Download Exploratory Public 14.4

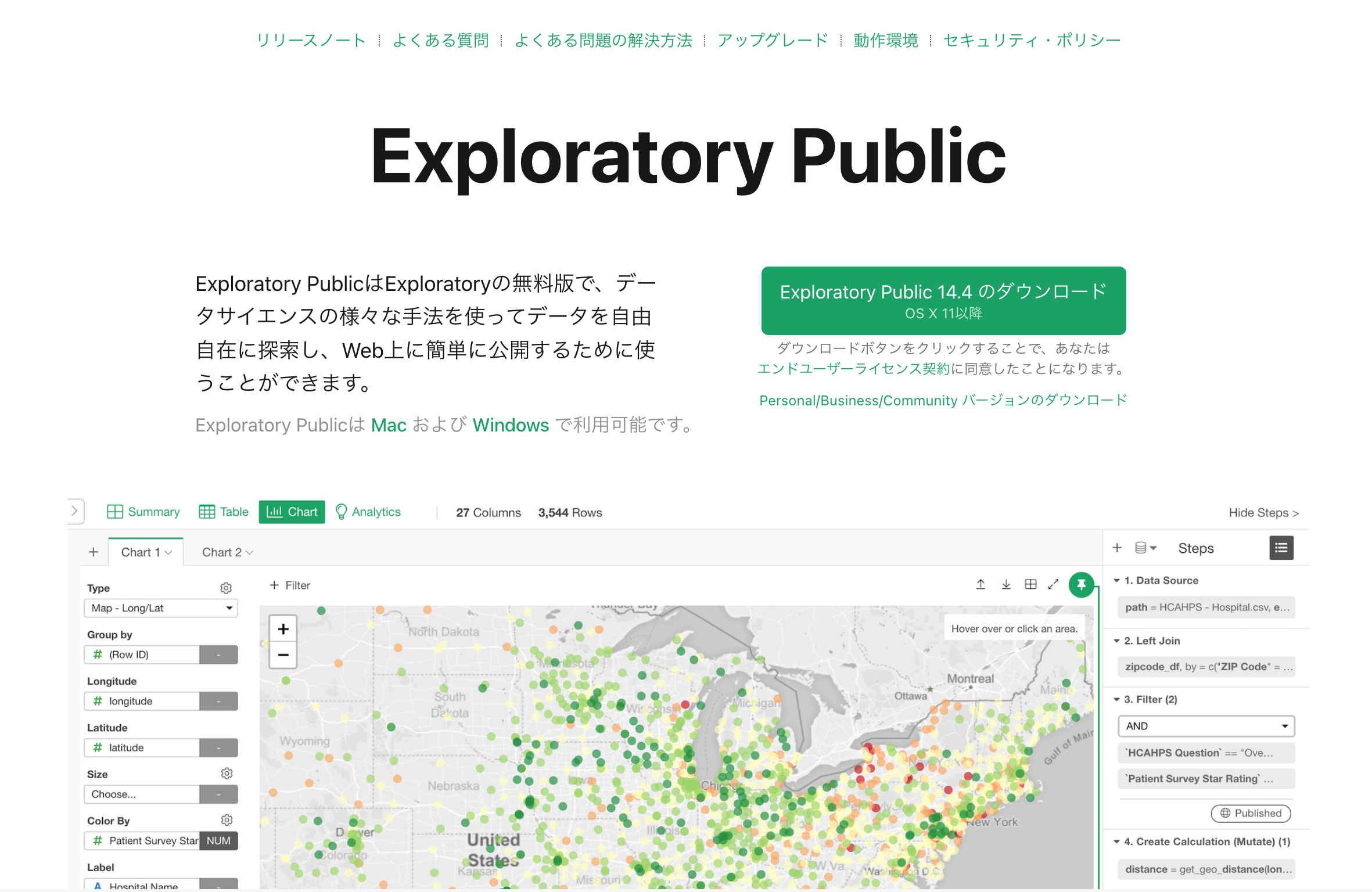(x=943, y=300)
